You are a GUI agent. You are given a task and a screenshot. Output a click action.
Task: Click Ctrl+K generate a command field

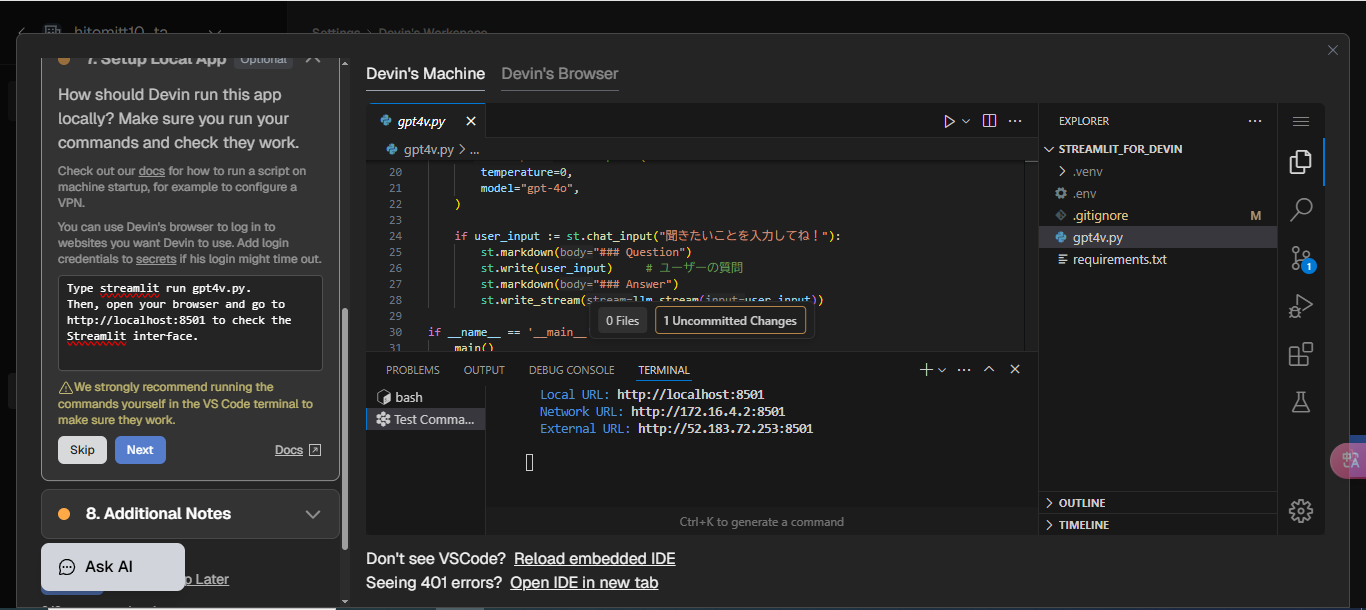762,522
